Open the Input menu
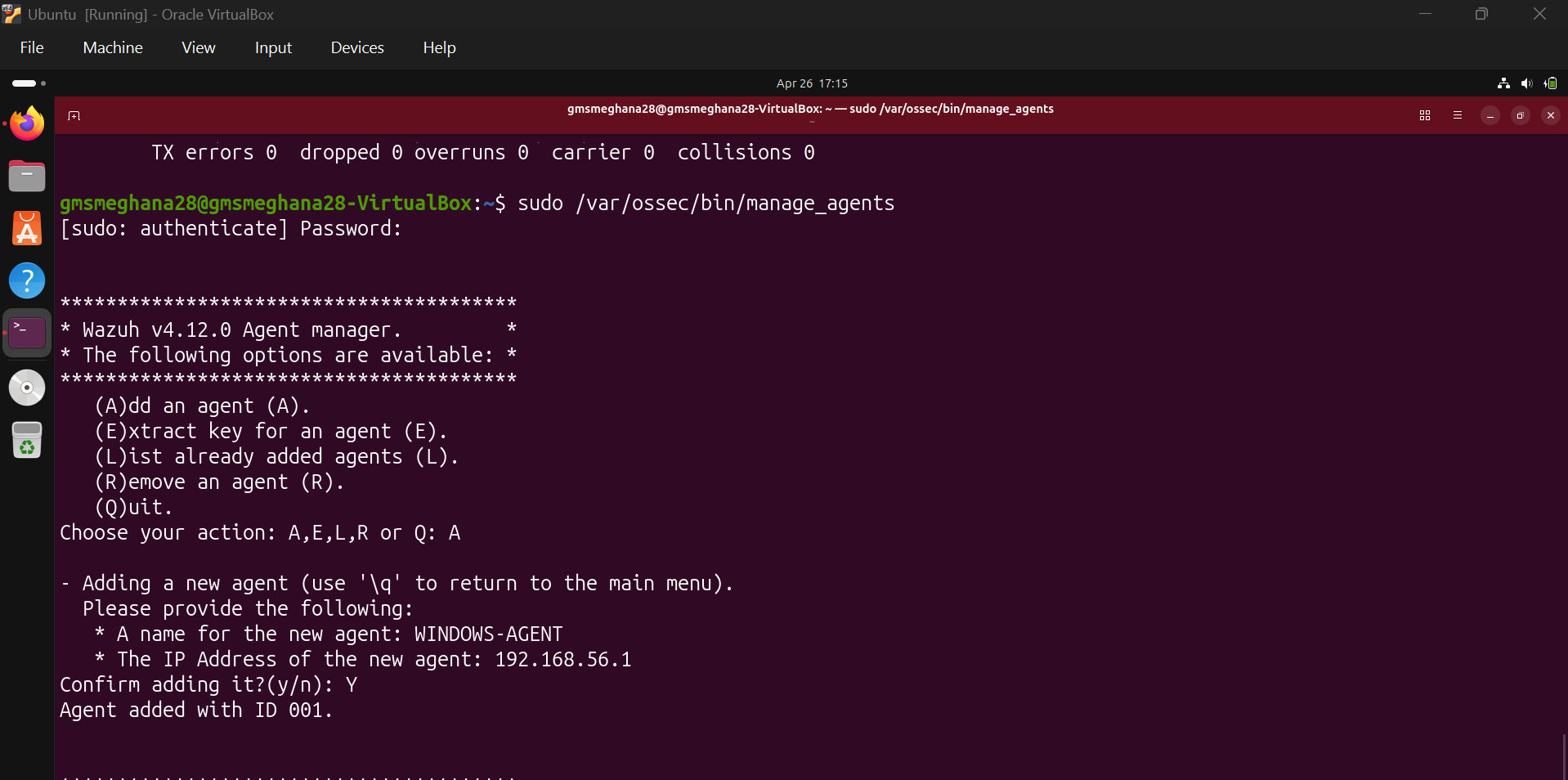 (273, 47)
